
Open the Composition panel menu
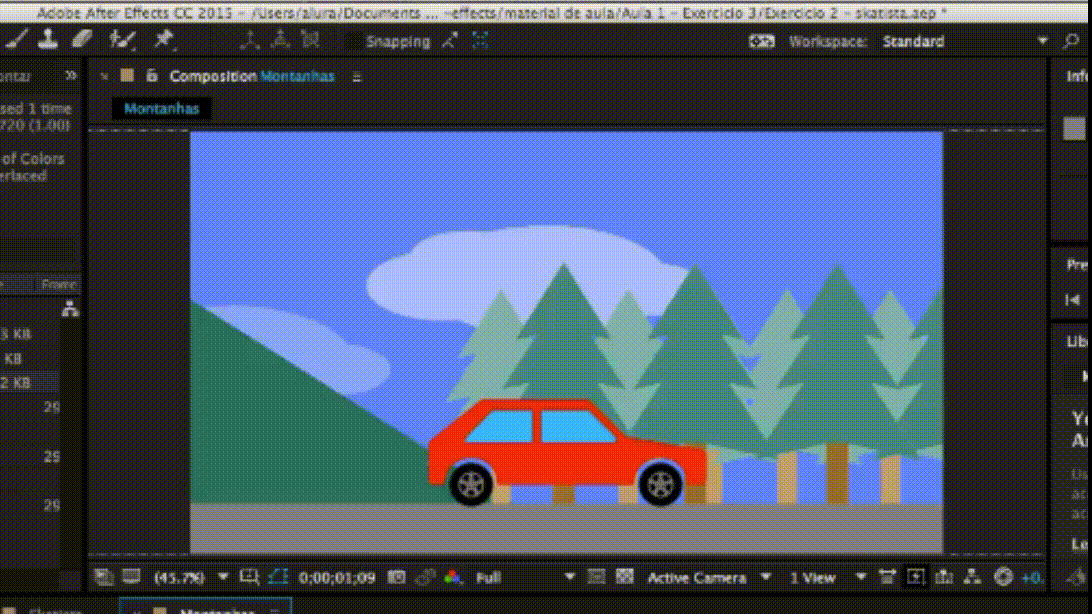point(357,77)
